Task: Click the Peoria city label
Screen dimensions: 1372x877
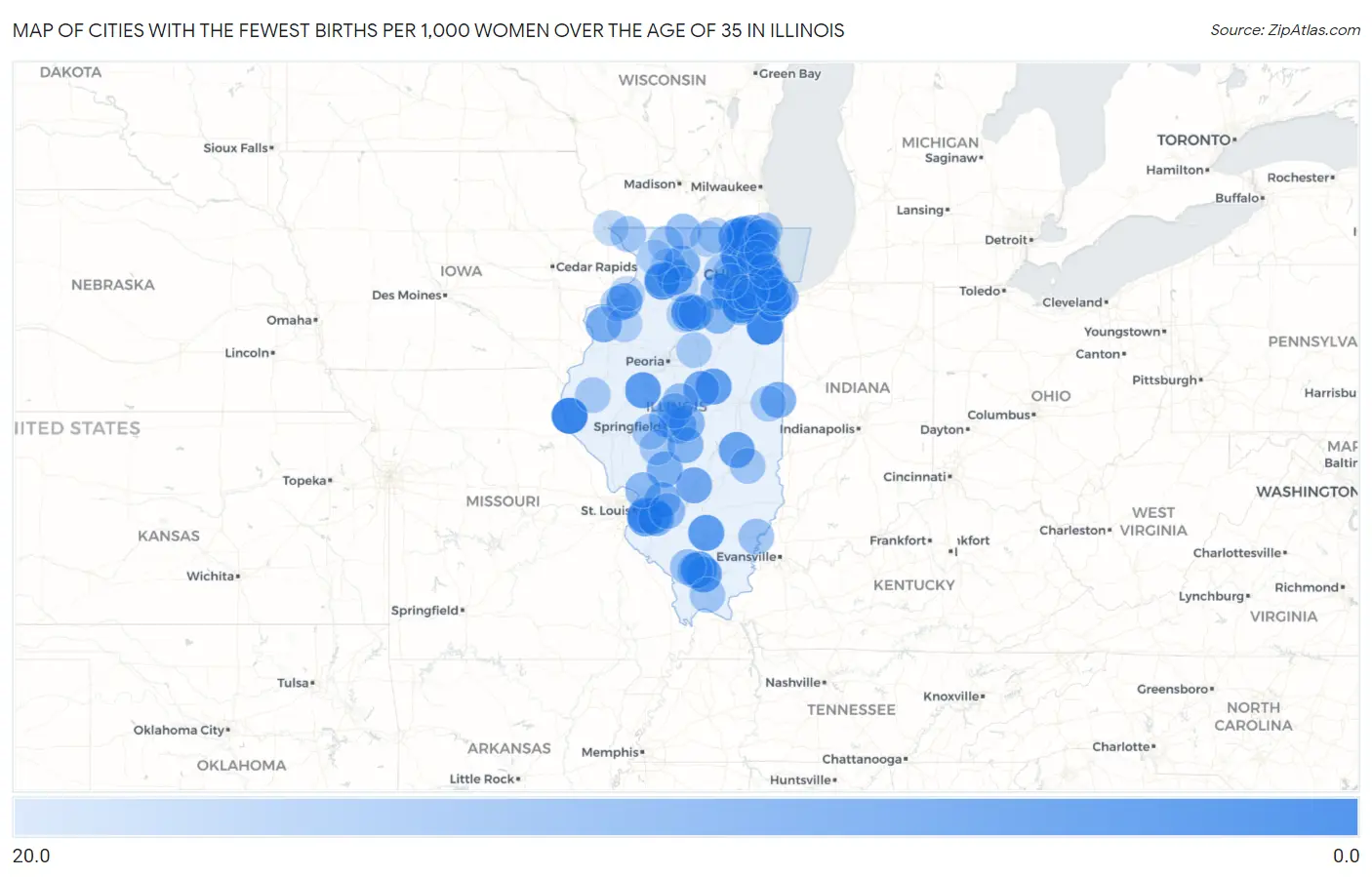Action: pos(645,361)
